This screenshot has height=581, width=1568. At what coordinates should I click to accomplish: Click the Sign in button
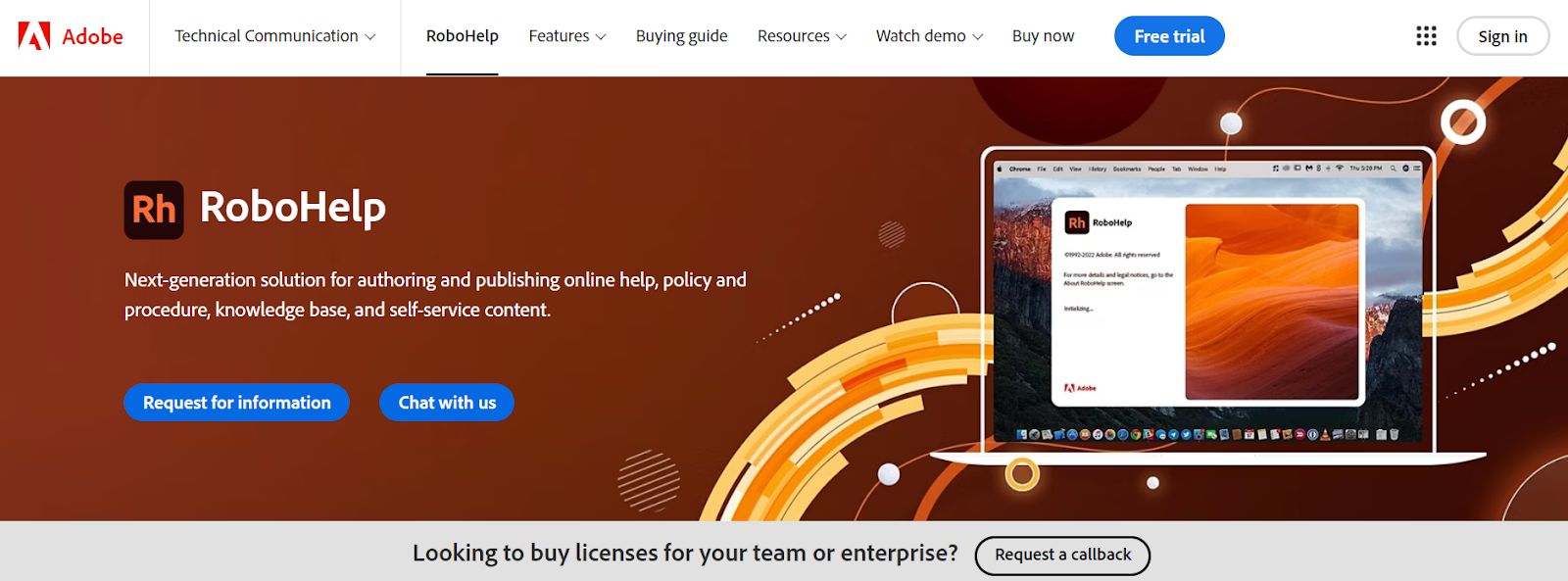1502,36
